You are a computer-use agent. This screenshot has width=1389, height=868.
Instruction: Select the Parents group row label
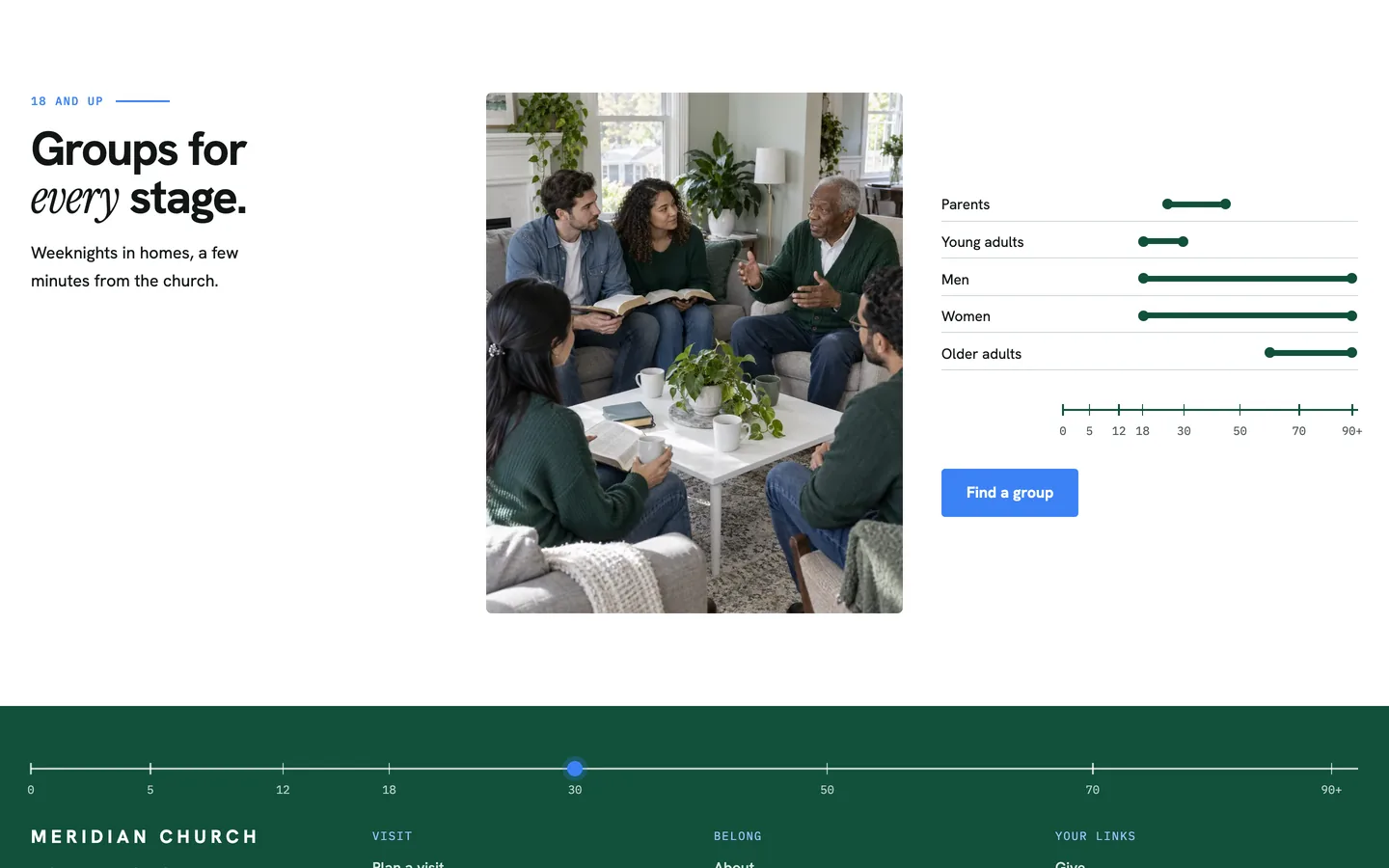pos(966,204)
